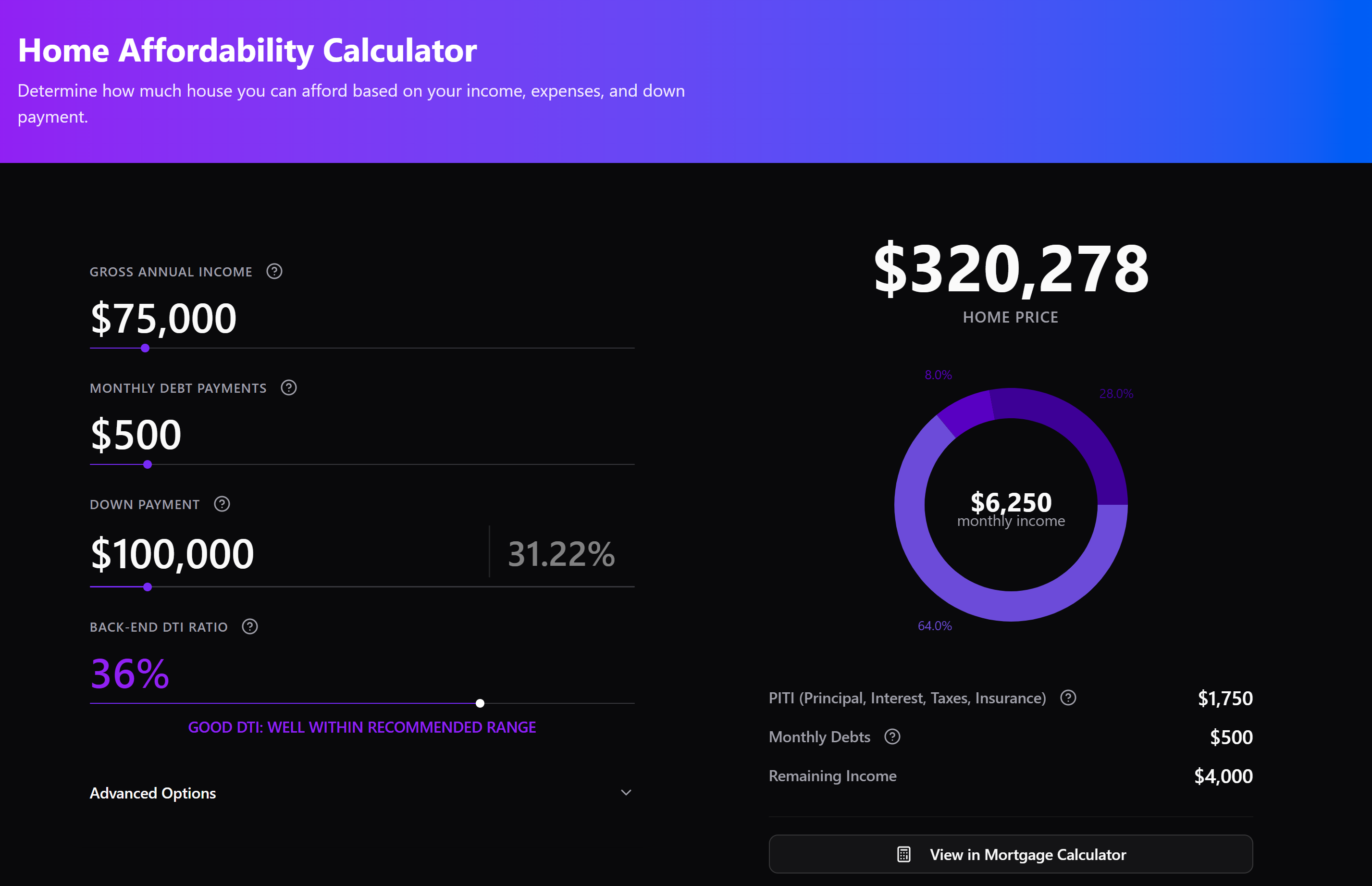The height and width of the screenshot is (886, 1372).
Task: Open the Advanced Options section label
Action: click(x=153, y=793)
